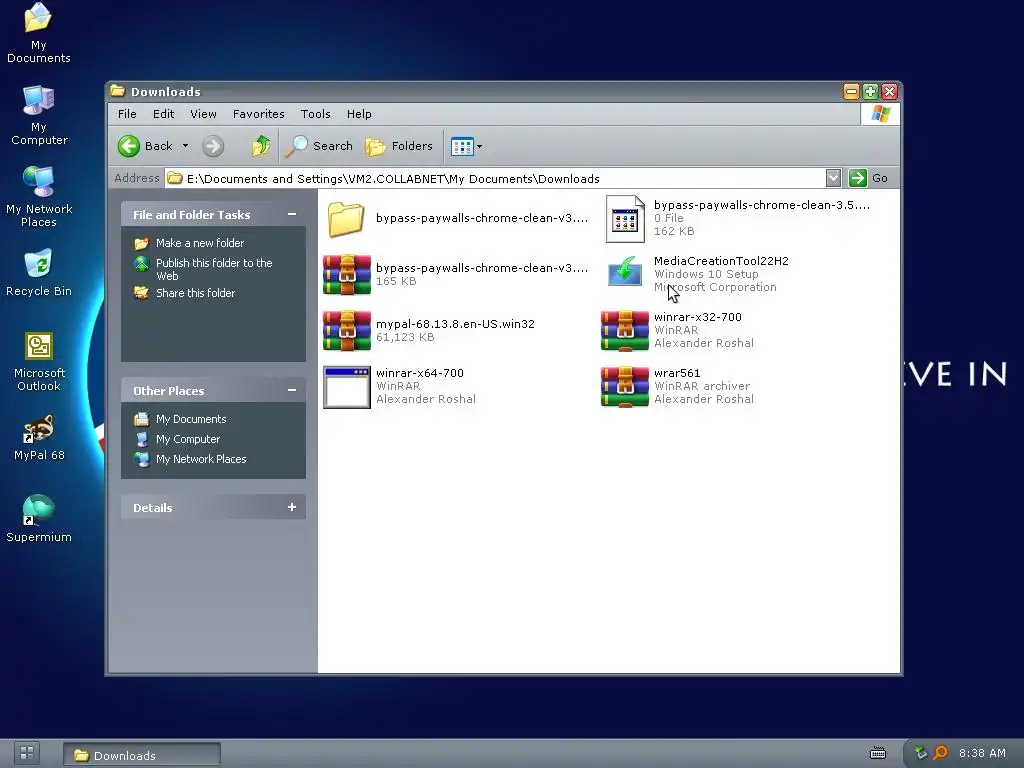Collapse the Other Places panel

(x=292, y=390)
